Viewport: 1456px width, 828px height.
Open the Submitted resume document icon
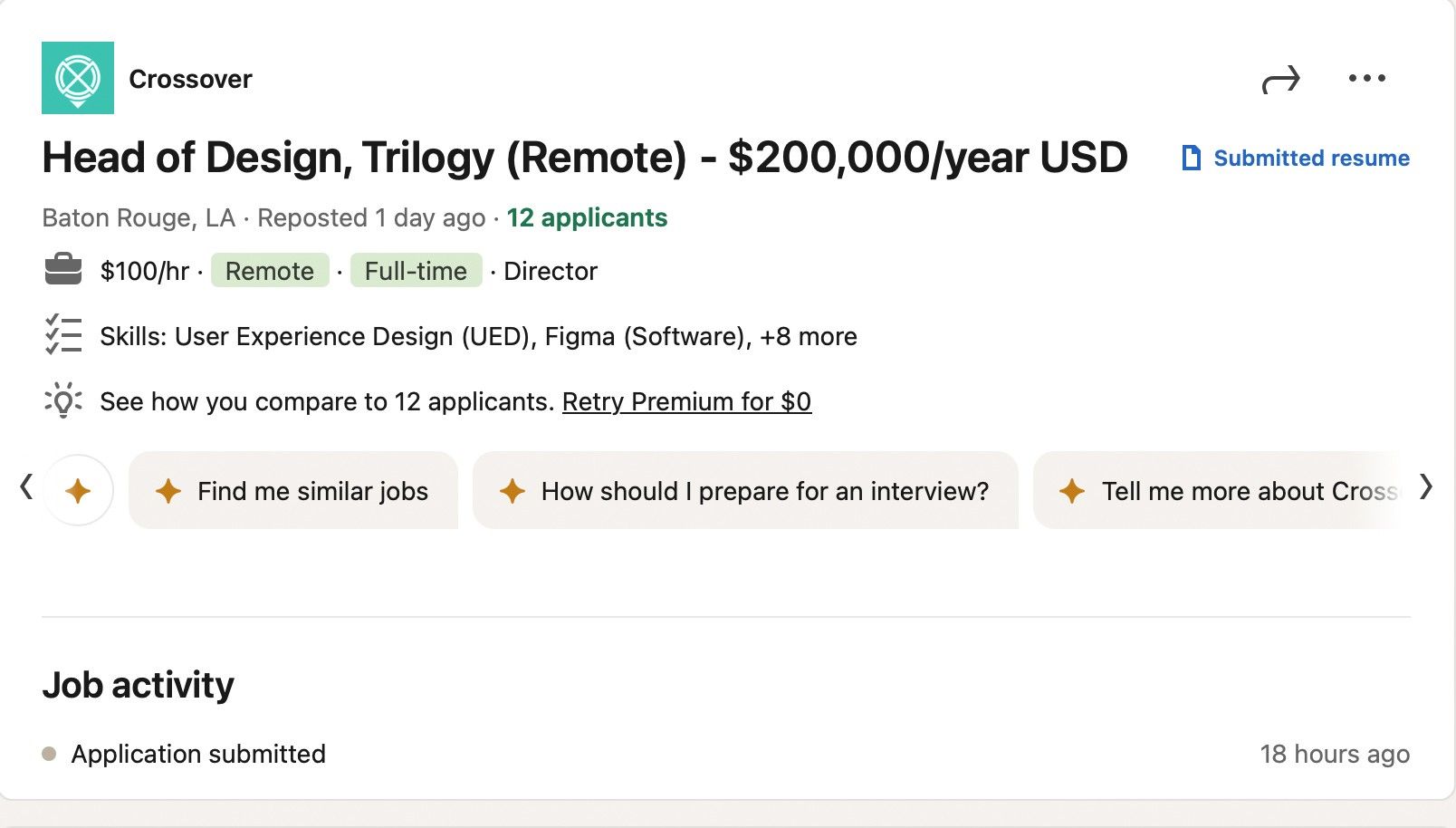(x=1192, y=158)
